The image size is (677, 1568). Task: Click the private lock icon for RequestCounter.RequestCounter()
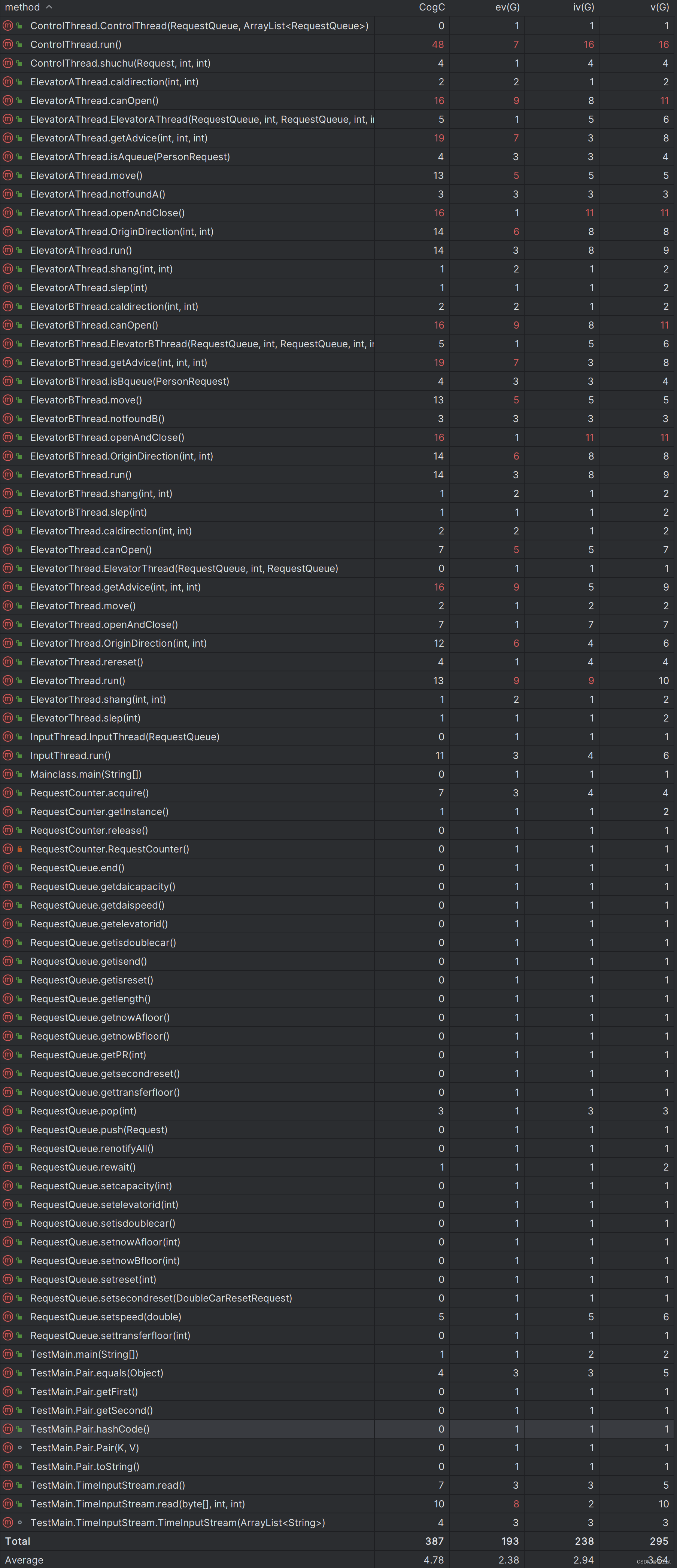[x=19, y=849]
